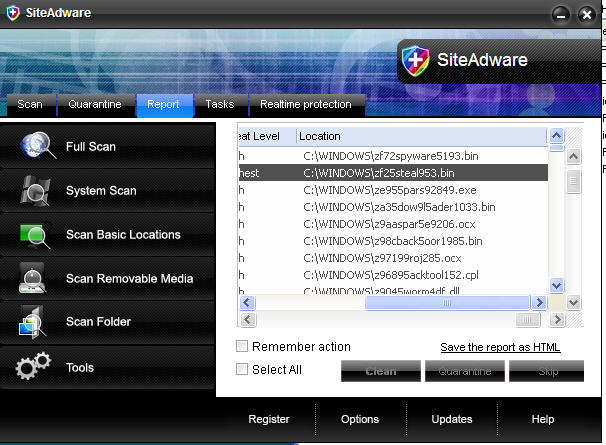This screenshot has width=606, height=445.
Task: Click the blue horizontal scroll left arrow
Action: tap(247, 302)
